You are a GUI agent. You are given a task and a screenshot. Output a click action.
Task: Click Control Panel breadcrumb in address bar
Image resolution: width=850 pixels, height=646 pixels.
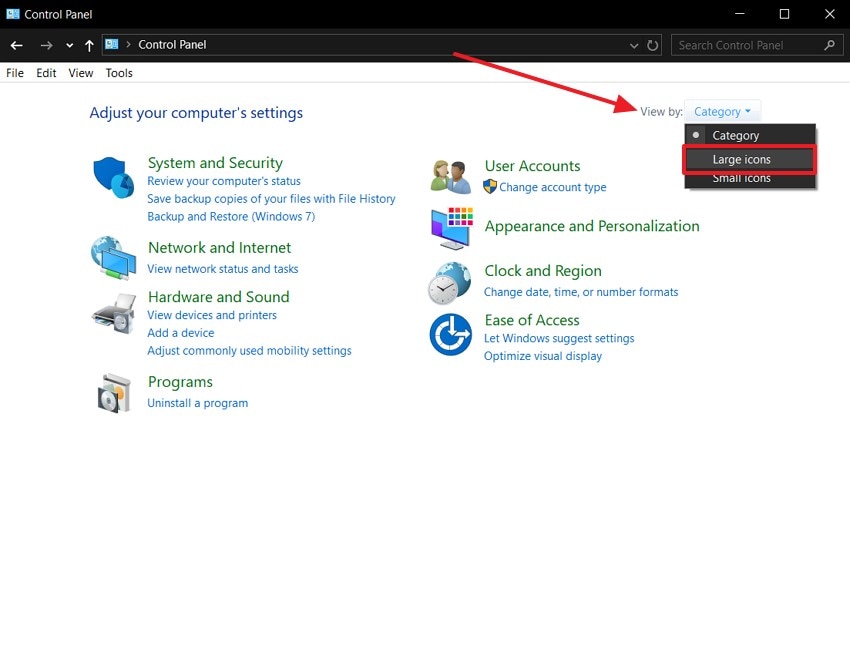172,44
